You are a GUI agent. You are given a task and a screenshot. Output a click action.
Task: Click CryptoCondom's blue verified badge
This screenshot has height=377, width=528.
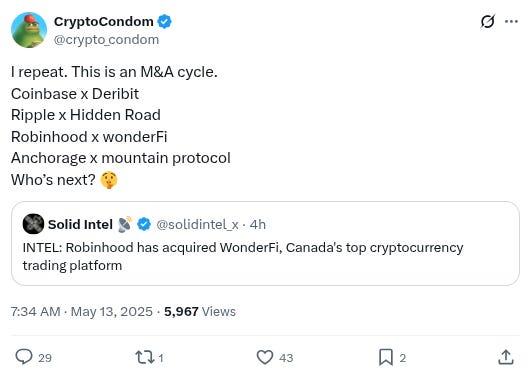[164, 22]
